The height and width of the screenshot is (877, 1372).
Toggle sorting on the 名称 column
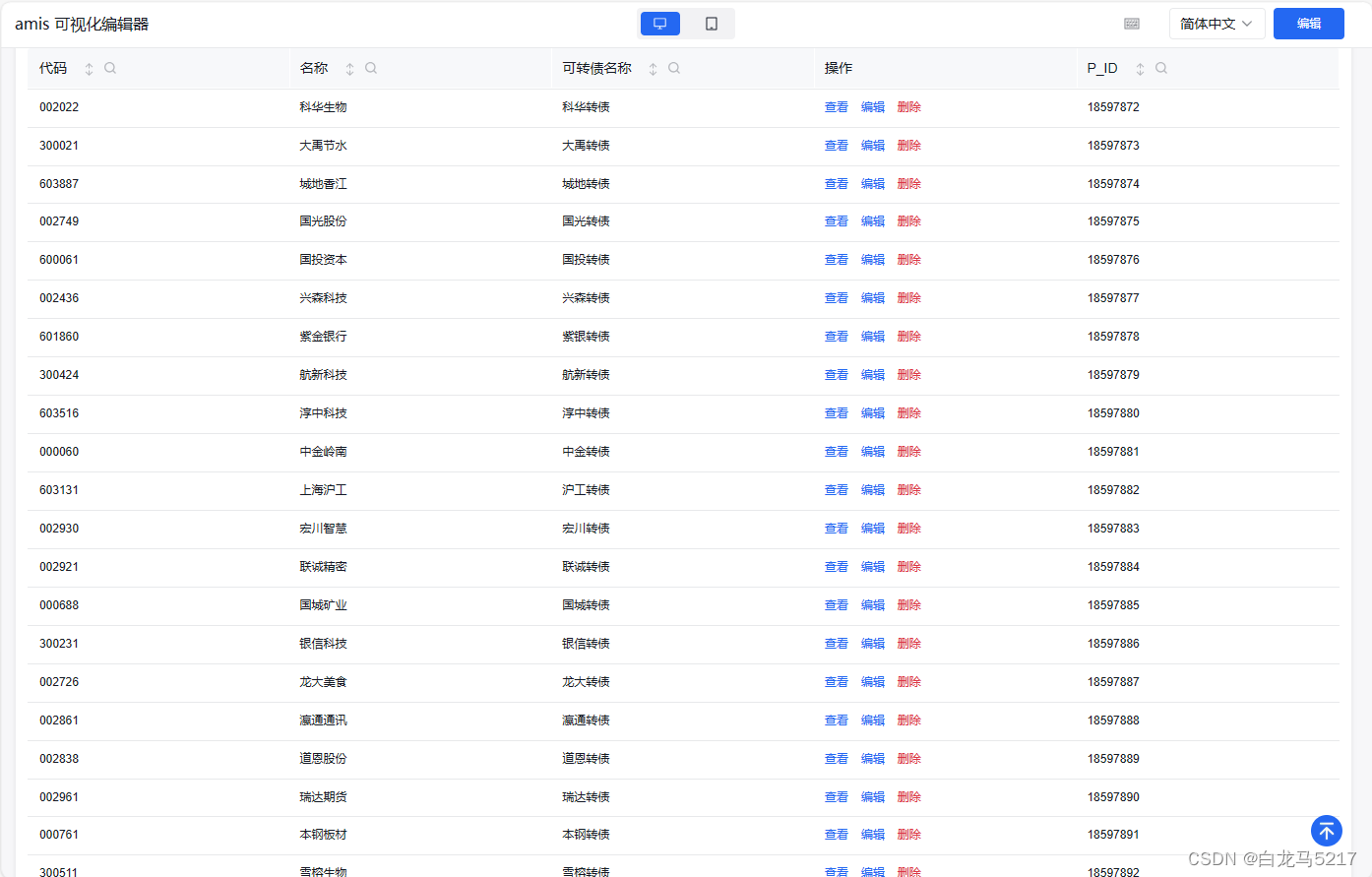pyautogui.click(x=348, y=68)
